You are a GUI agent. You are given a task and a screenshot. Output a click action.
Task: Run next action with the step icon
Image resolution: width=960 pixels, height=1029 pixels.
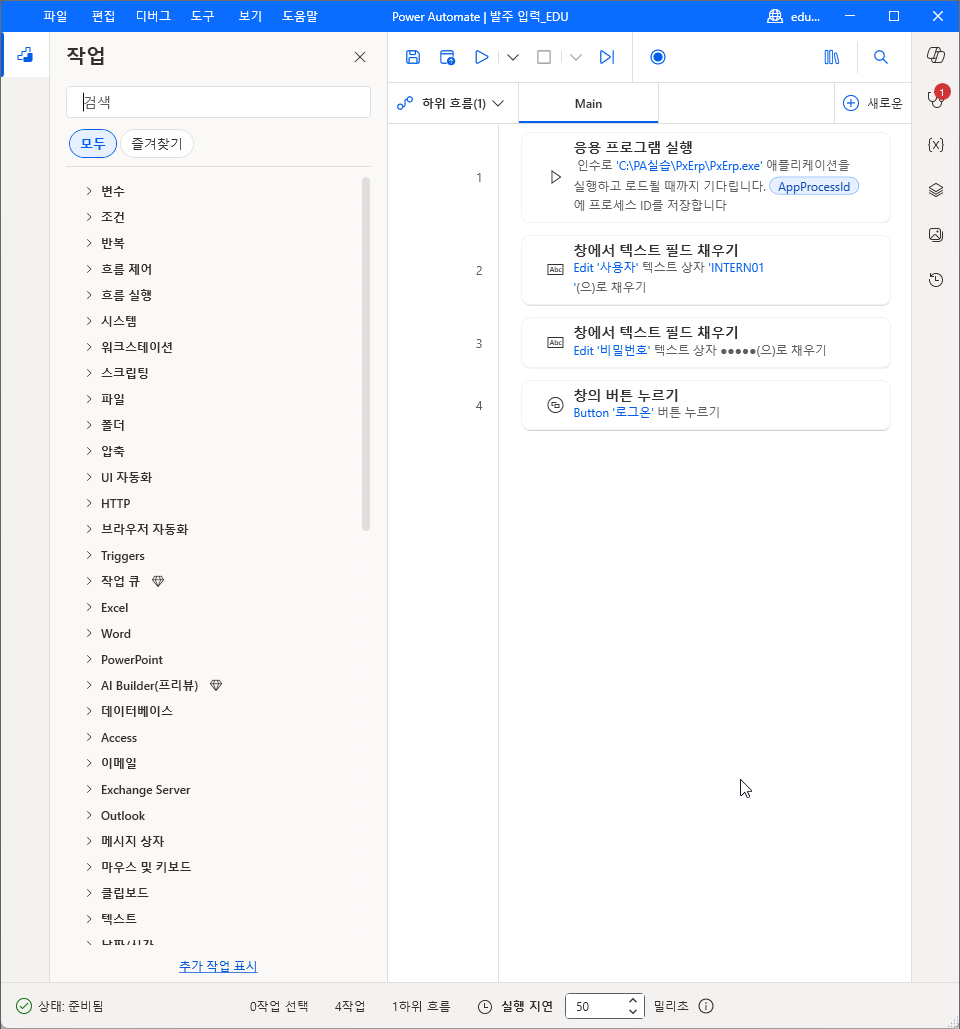tap(607, 57)
